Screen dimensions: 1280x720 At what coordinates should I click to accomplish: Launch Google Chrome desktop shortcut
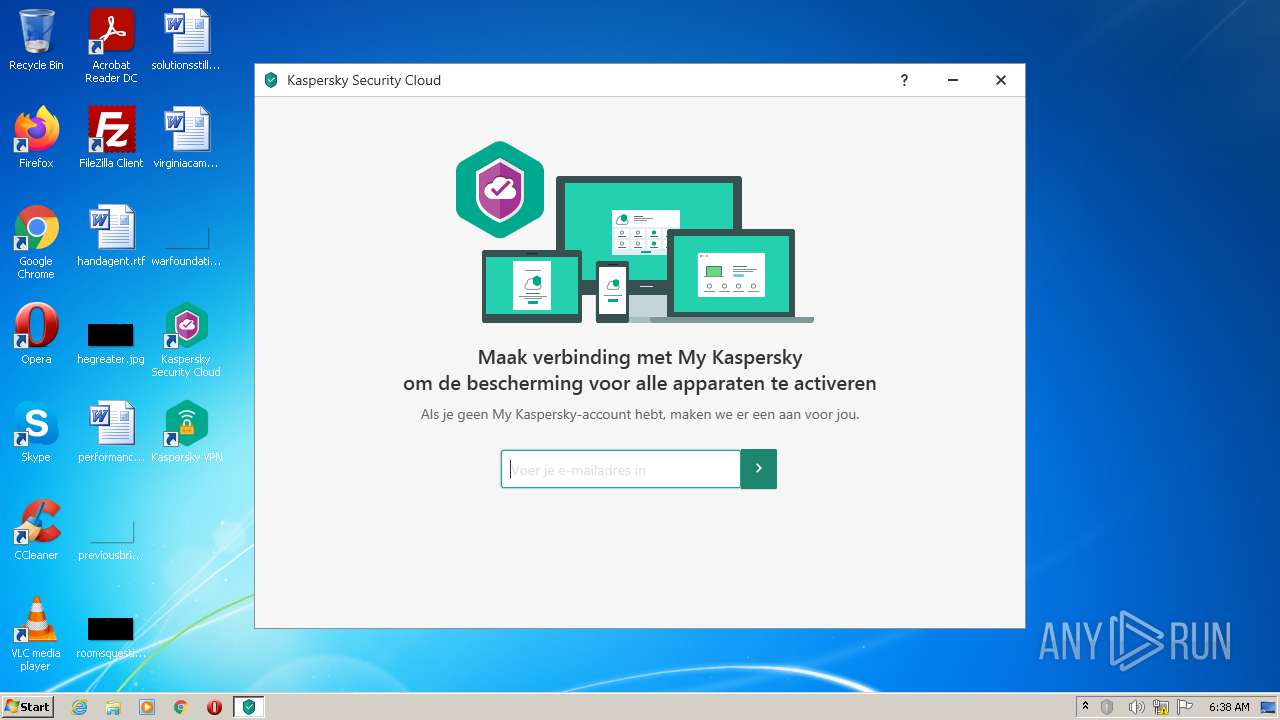tap(36, 242)
